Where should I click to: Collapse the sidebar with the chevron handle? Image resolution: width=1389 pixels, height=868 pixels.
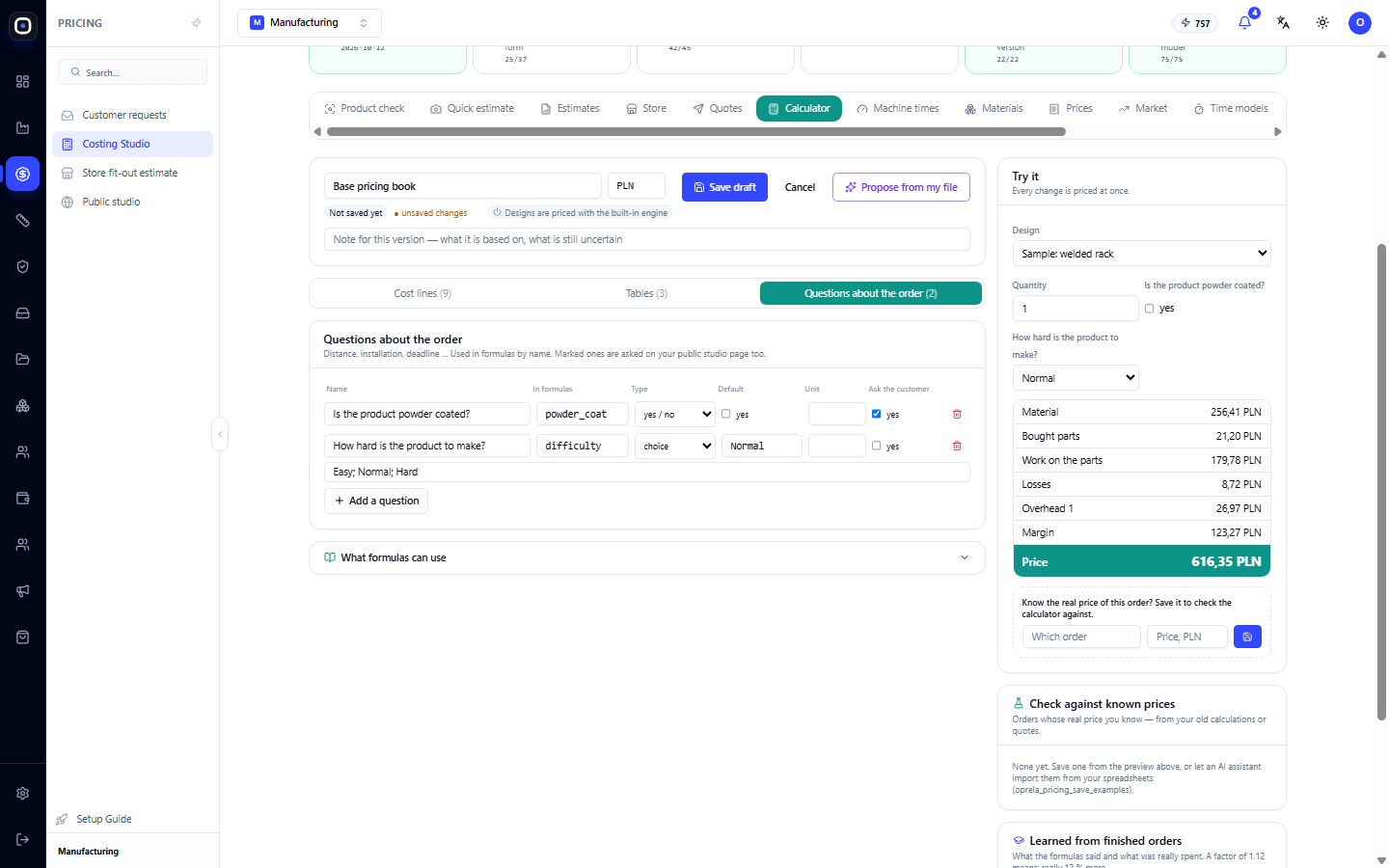(220, 434)
